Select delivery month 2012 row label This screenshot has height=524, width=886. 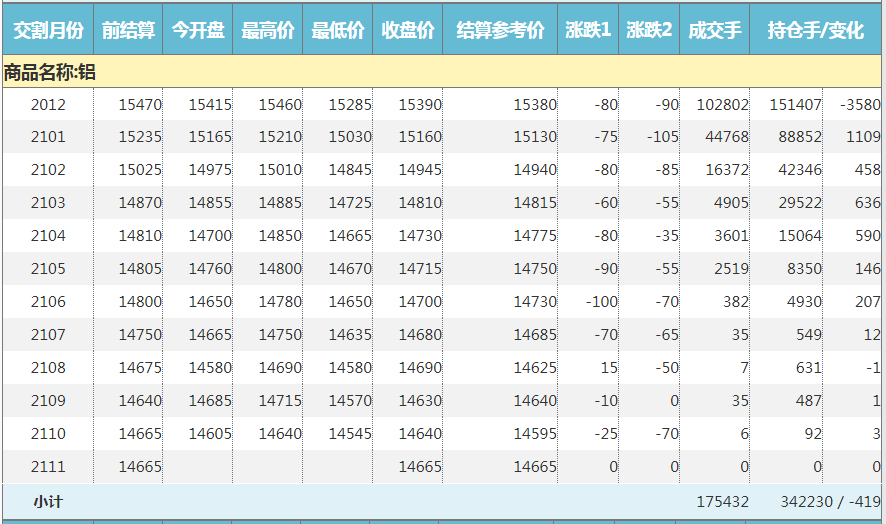[48, 105]
